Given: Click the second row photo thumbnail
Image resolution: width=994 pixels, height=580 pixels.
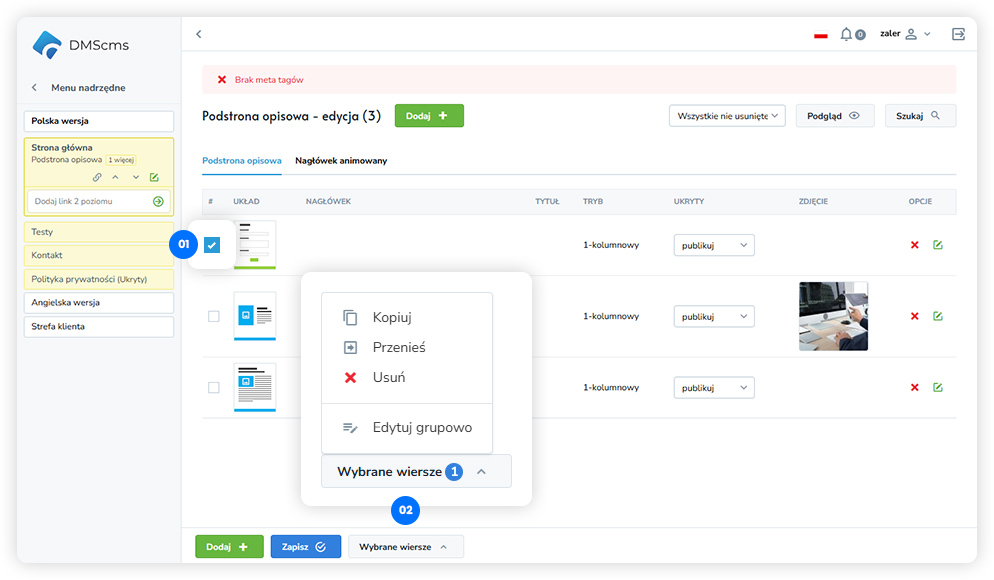Looking at the screenshot, I should [833, 316].
